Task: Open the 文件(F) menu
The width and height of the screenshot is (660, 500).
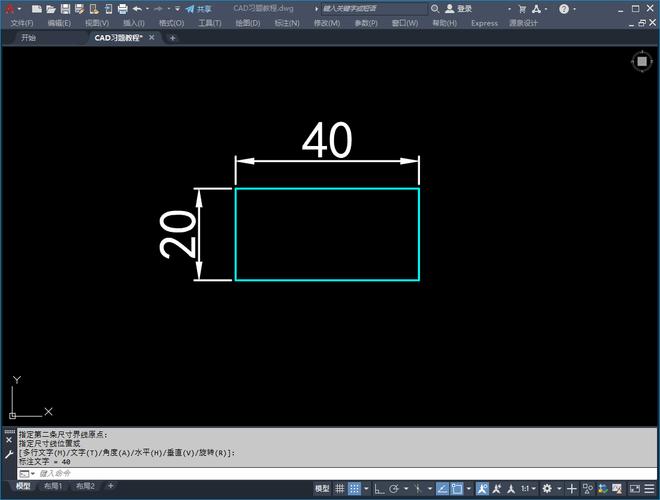Action: [x=22, y=23]
